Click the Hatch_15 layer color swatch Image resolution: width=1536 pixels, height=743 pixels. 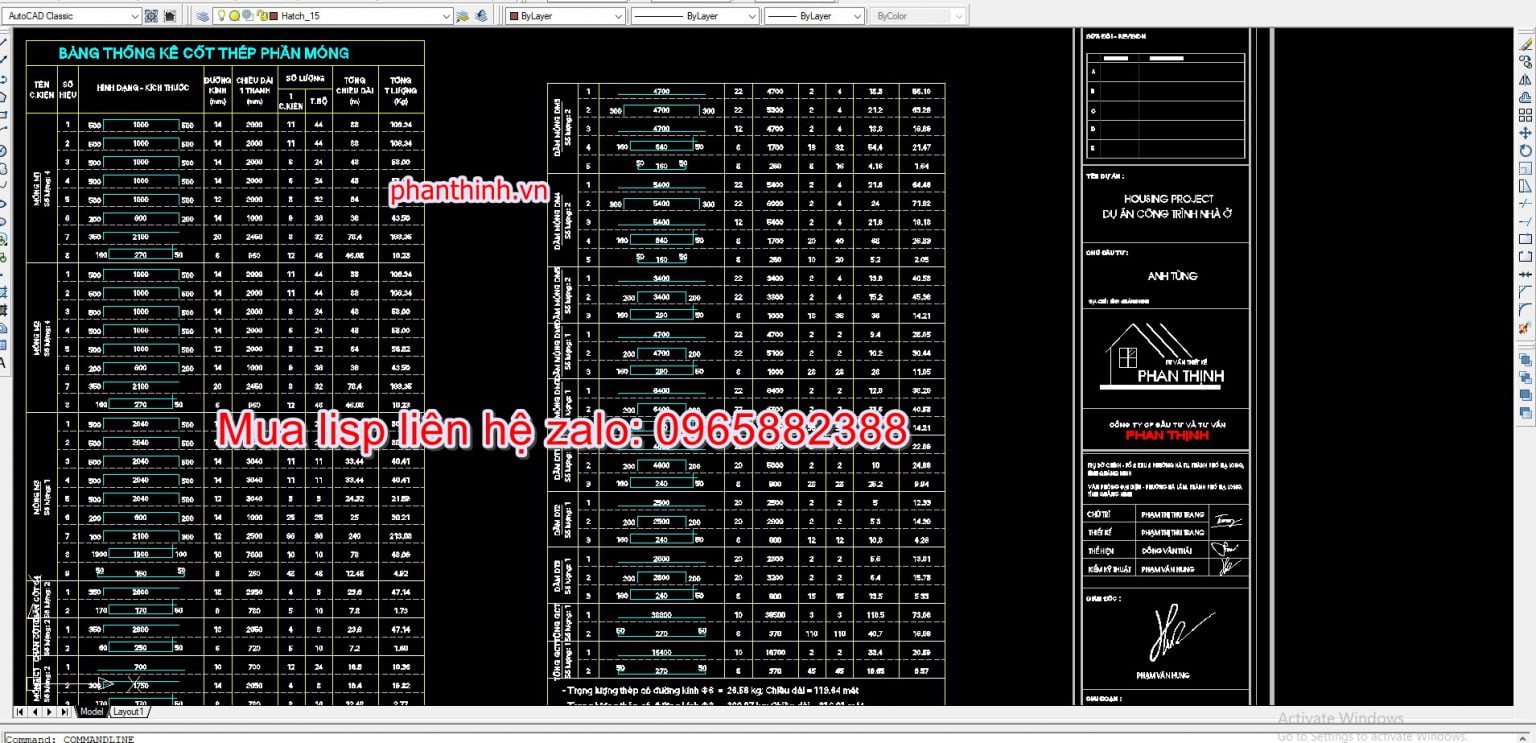click(273, 16)
